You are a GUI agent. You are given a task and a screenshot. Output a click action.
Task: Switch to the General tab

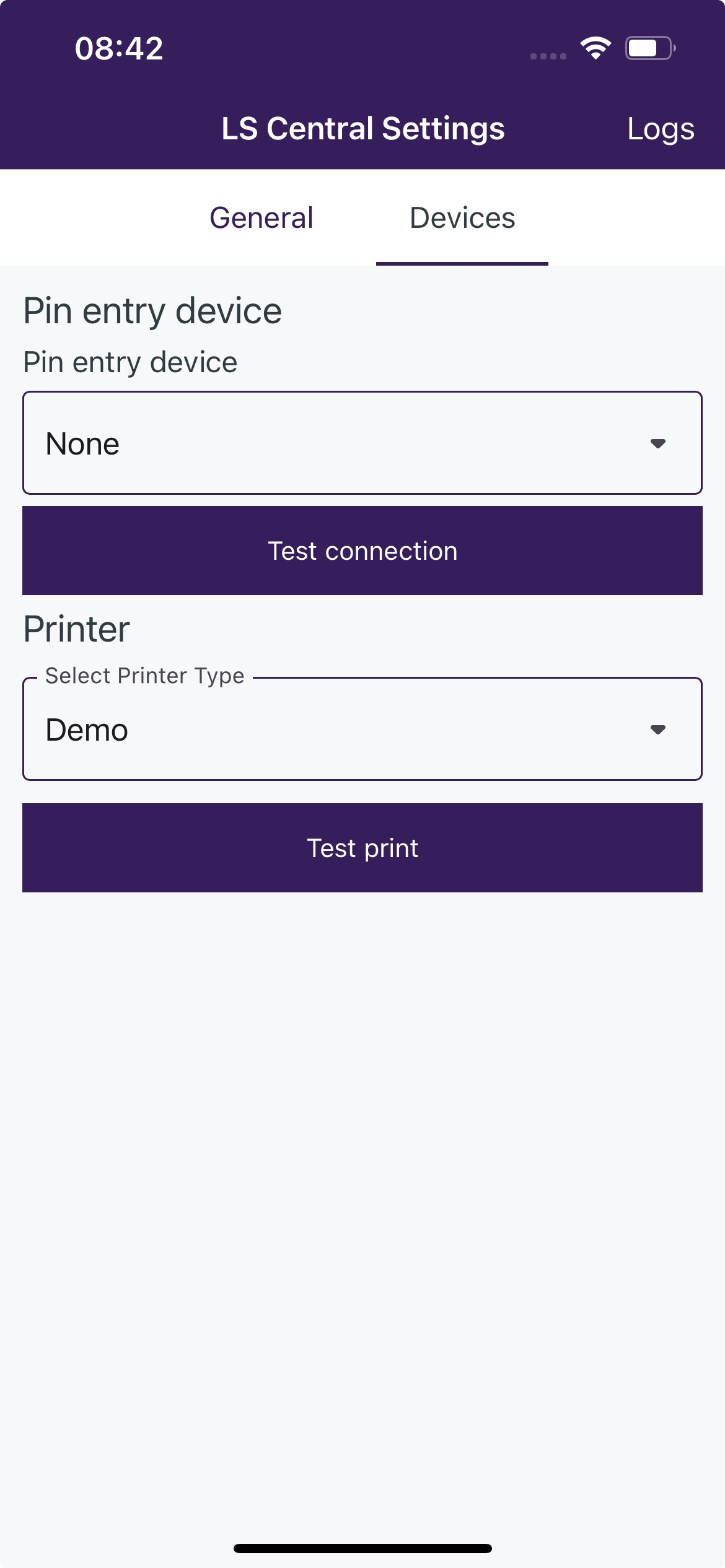(261, 218)
